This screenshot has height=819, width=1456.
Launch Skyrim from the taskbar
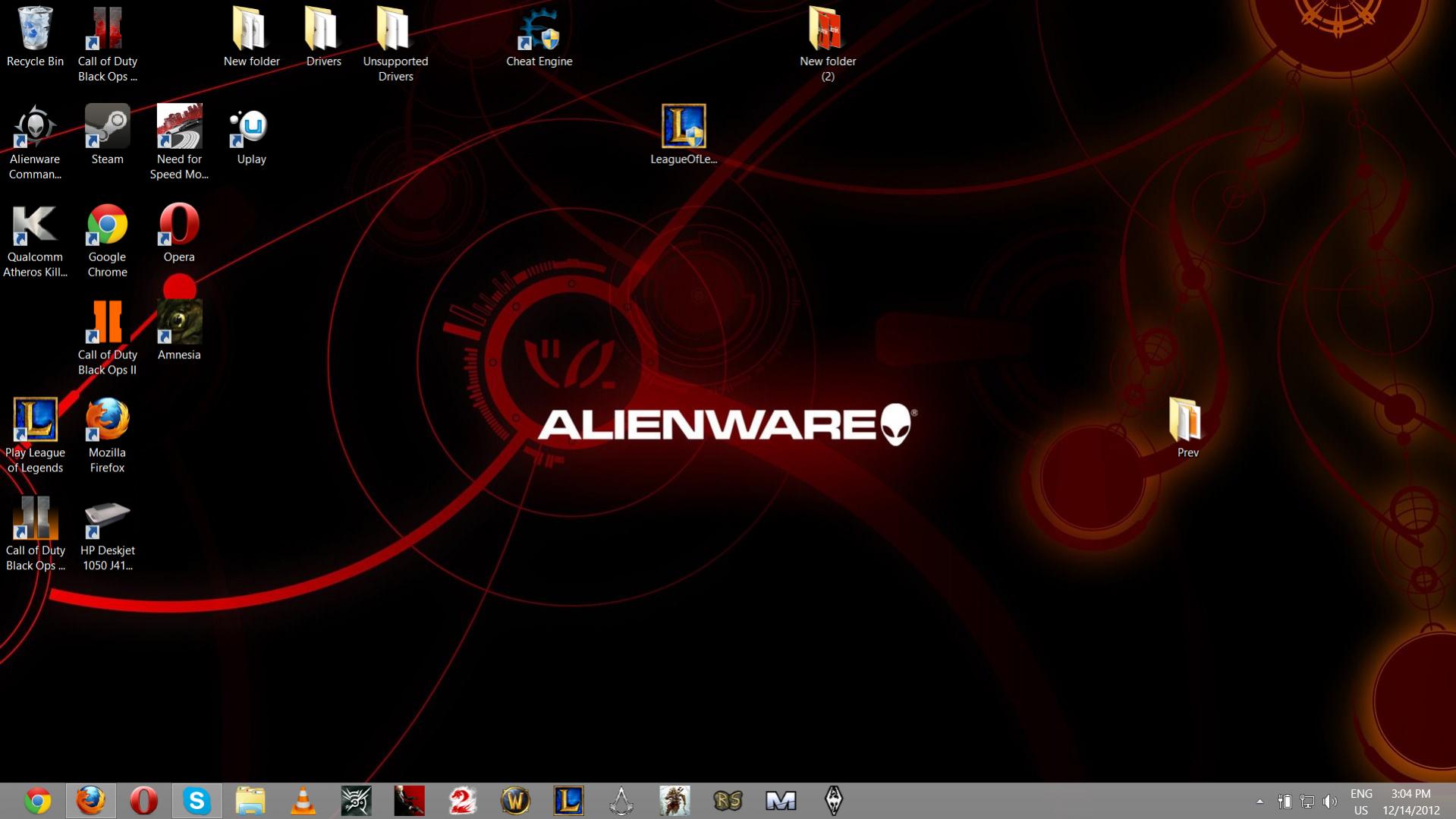pos(835,801)
